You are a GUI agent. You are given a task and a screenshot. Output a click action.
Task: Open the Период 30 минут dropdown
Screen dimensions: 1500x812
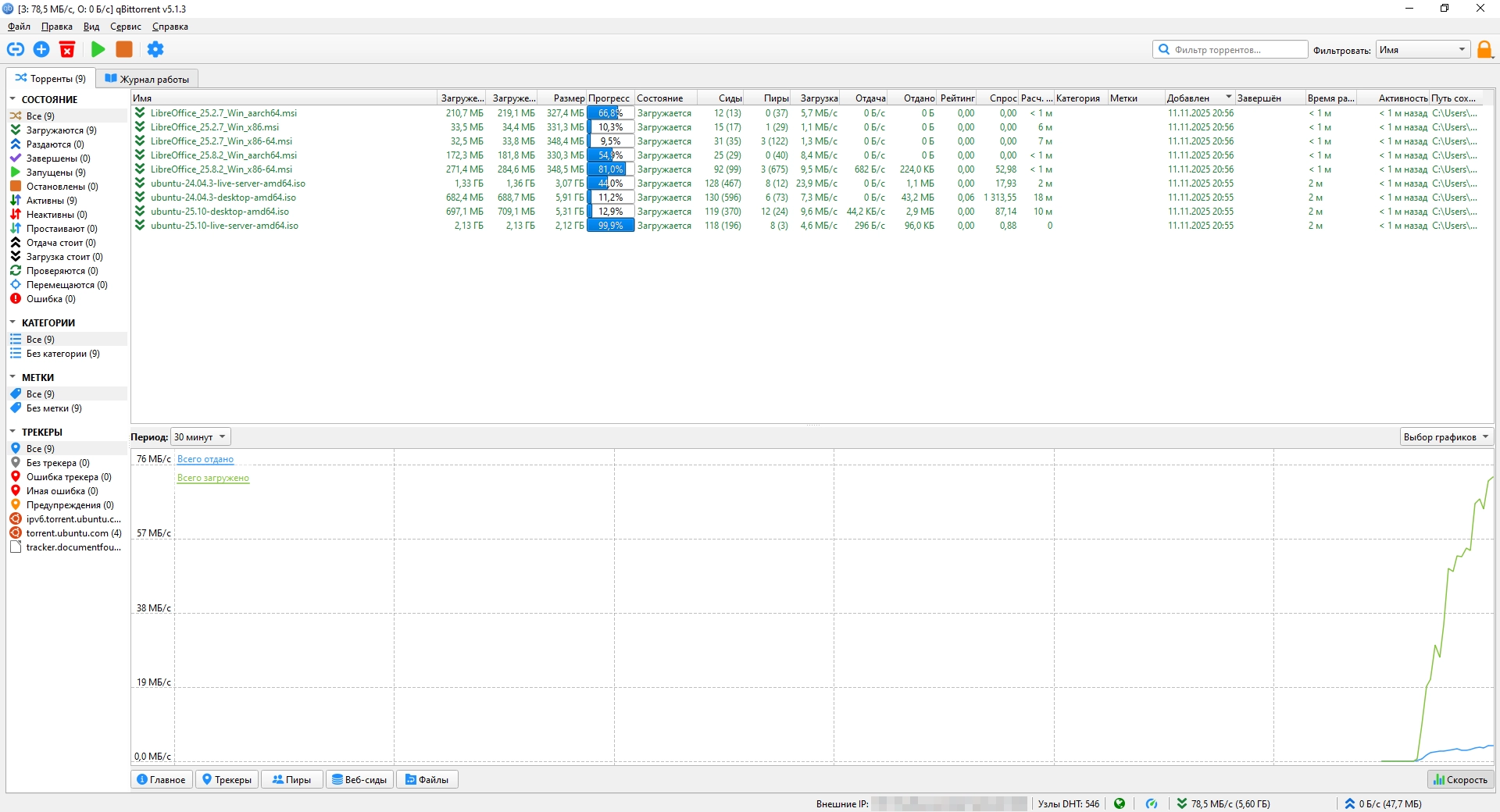tap(201, 437)
